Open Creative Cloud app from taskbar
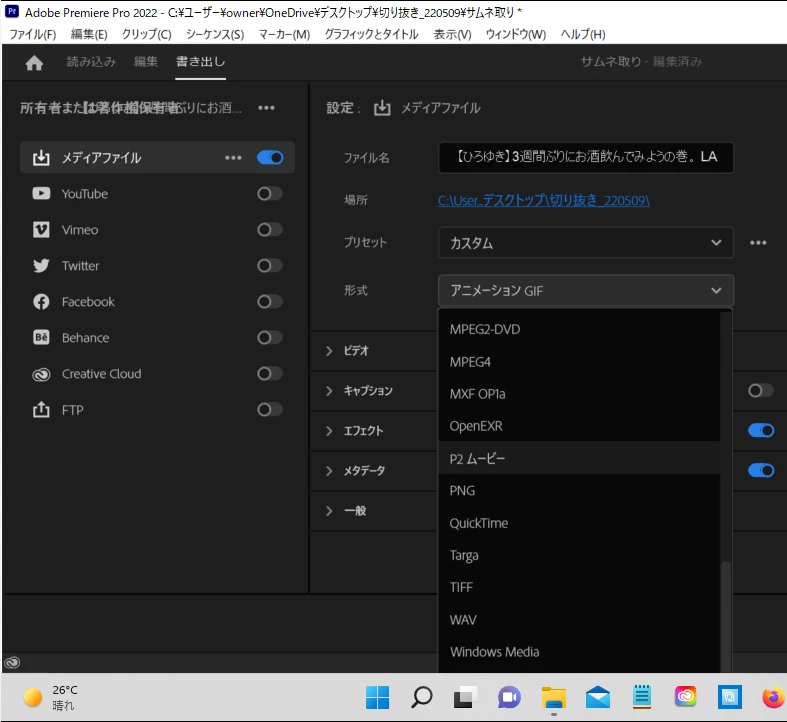Viewport: 787px width, 722px height. click(x=686, y=697)
